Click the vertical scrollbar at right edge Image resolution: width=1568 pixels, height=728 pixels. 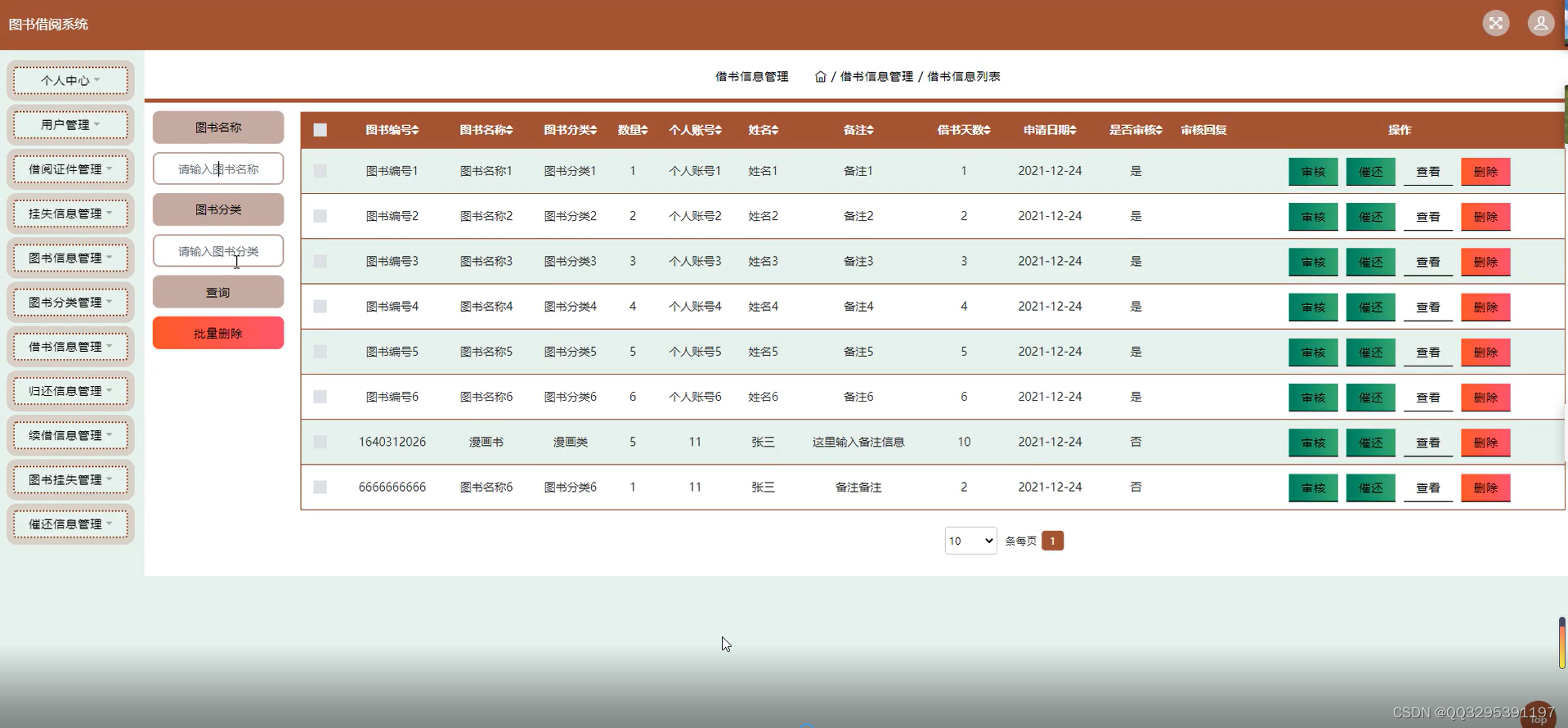[1561, 643]
